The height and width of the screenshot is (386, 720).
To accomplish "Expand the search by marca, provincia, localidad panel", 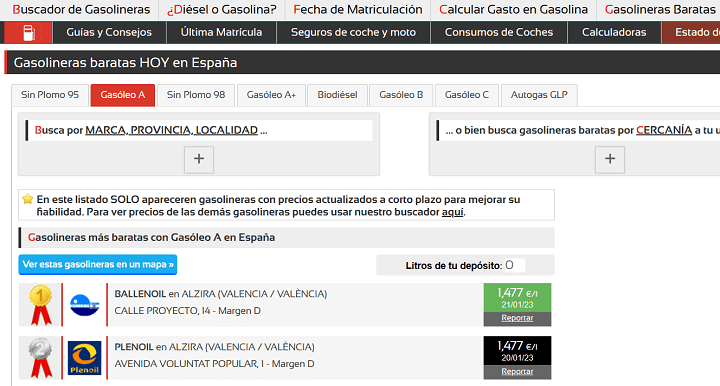I will [x=199, y=159].
